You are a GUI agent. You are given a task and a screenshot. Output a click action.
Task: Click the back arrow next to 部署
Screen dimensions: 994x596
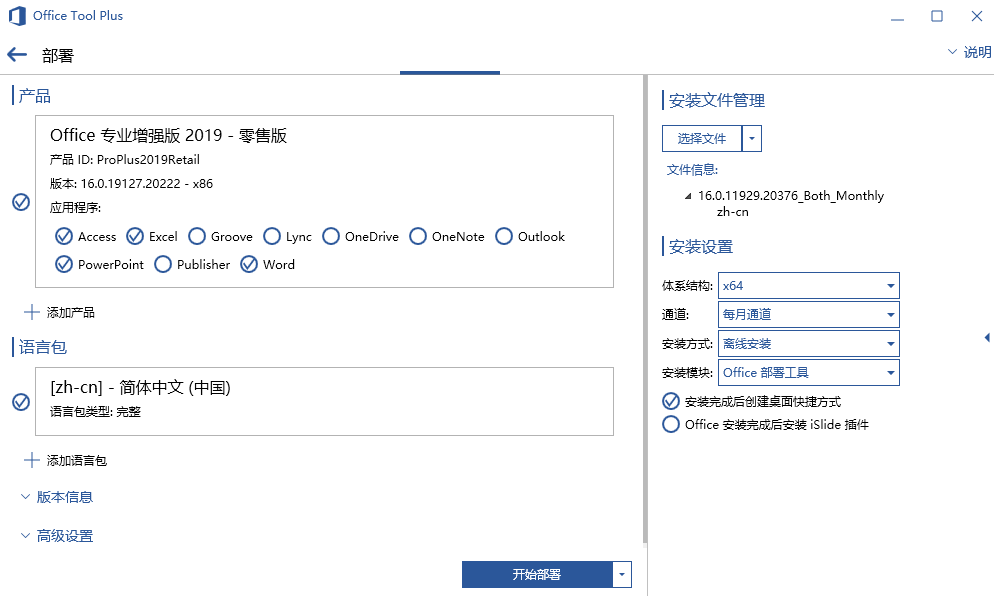(x=17, y=55)
